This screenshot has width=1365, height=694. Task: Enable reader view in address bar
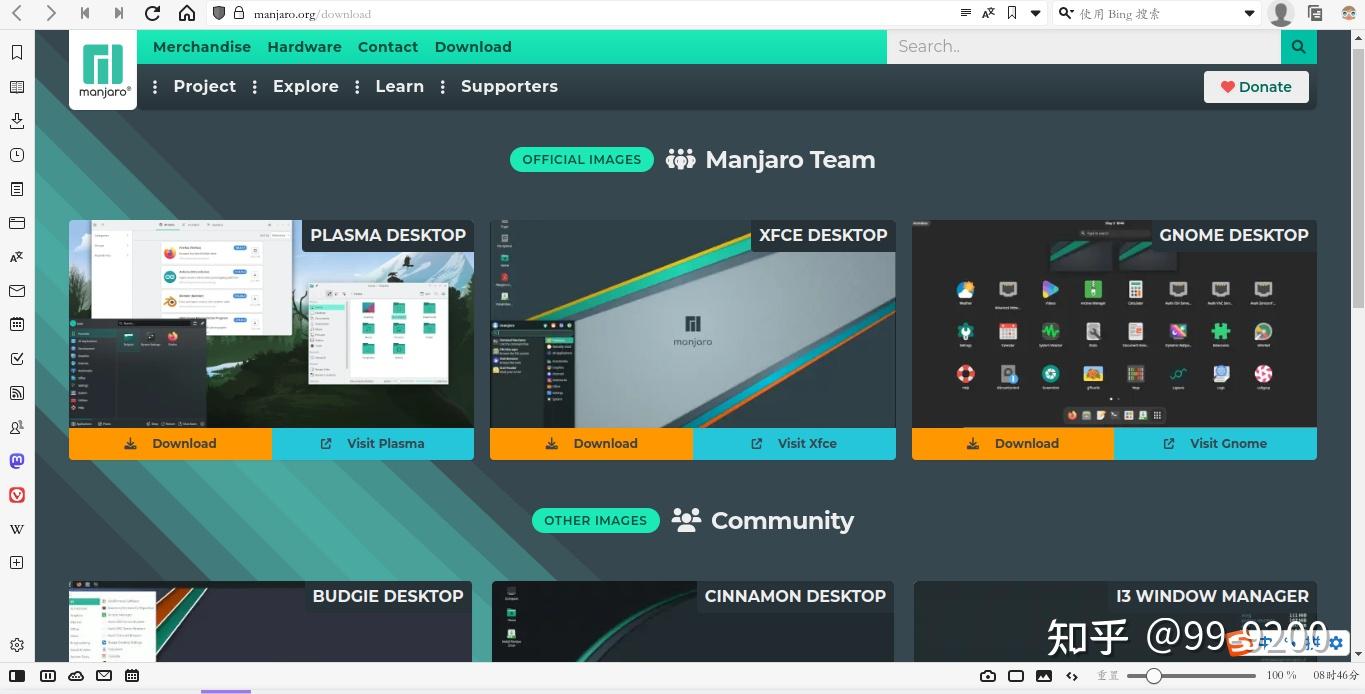coord(965,13)
